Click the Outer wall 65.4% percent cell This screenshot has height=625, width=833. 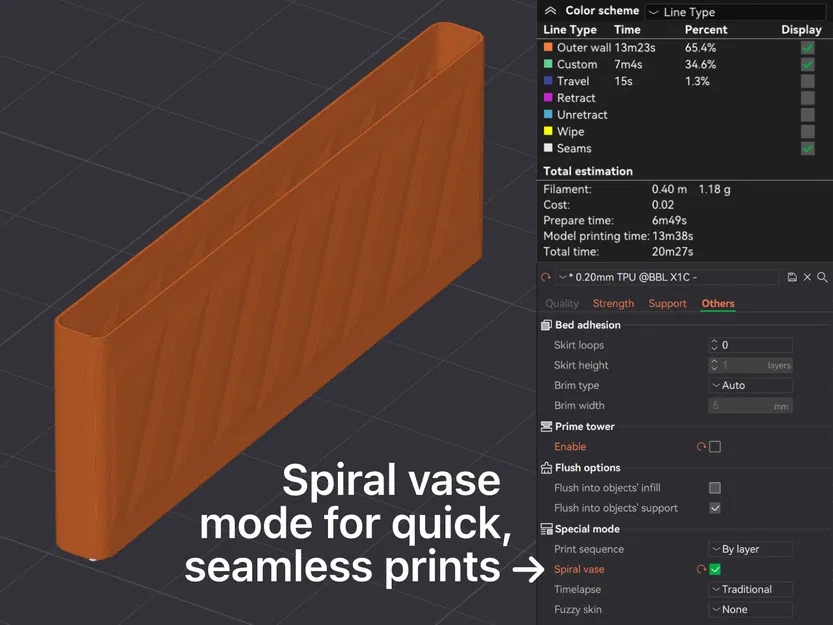[700, 47]
